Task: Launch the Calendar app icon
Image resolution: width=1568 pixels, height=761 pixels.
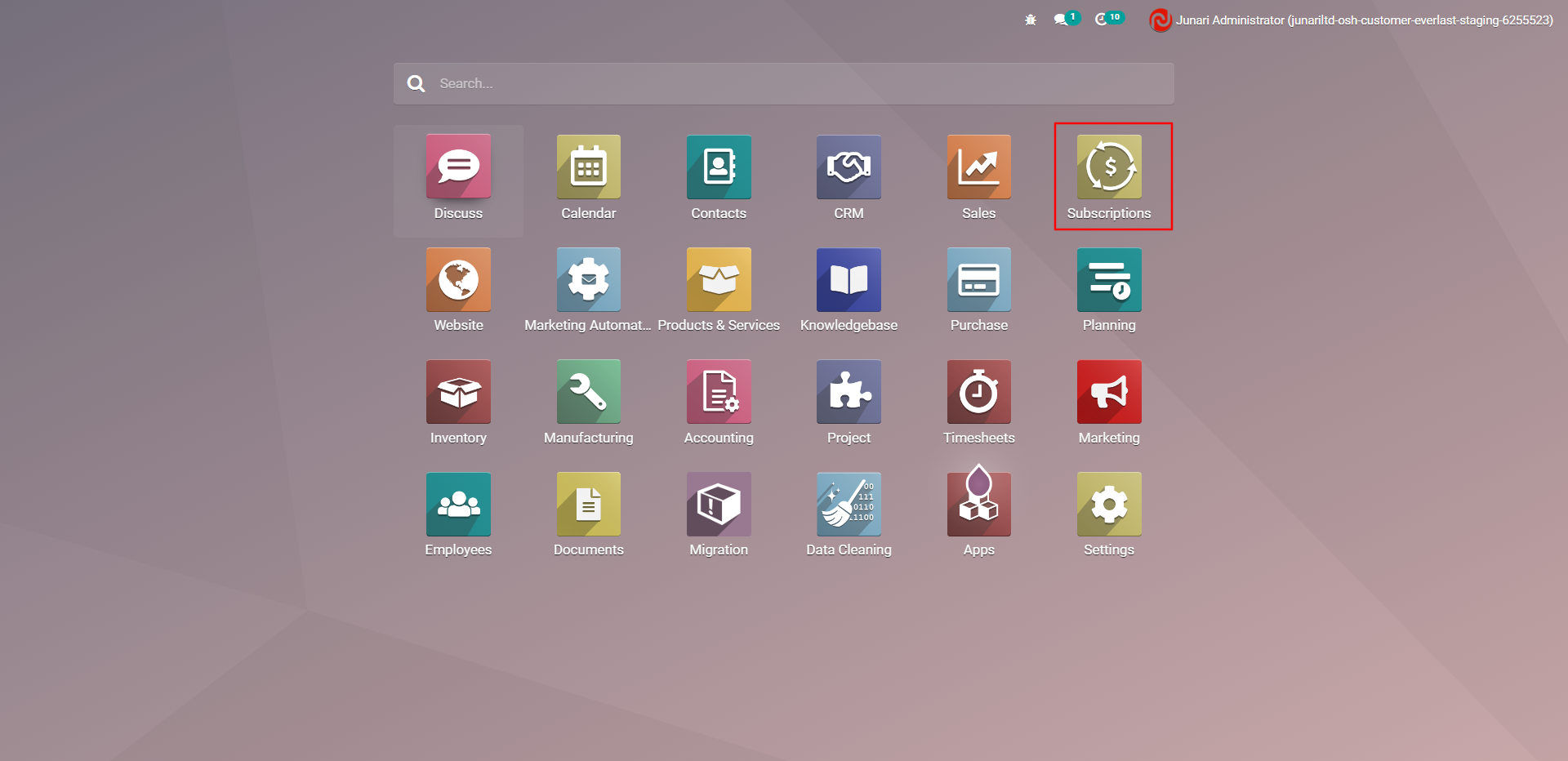Action: [x=588, y=167]
